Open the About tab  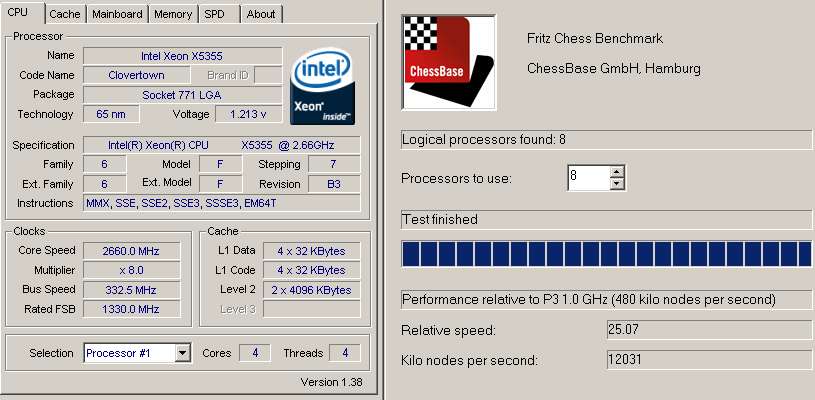261,15
